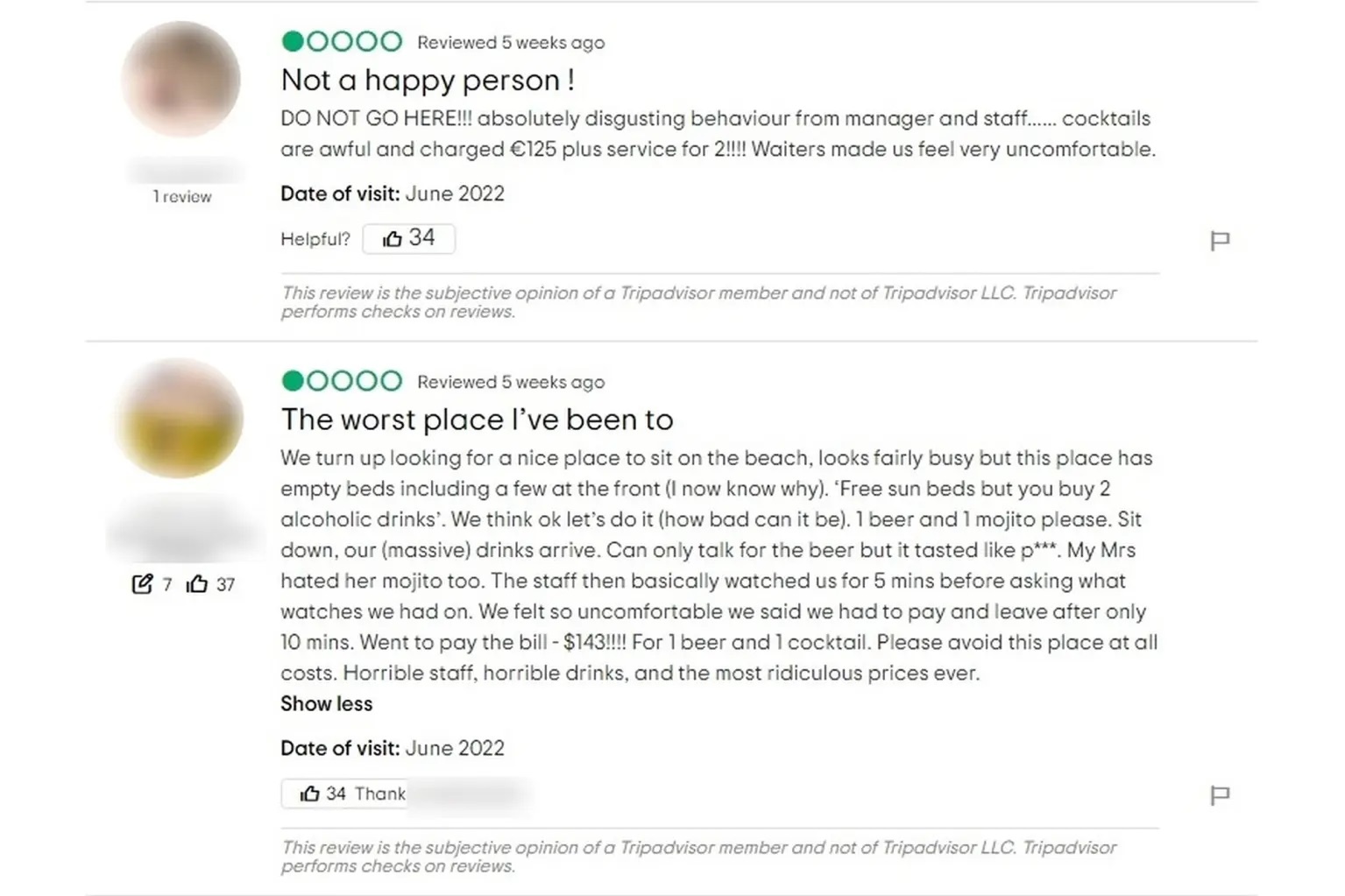
Task: Report "The worst place I've been to" review
Action: pos(1219,794)
